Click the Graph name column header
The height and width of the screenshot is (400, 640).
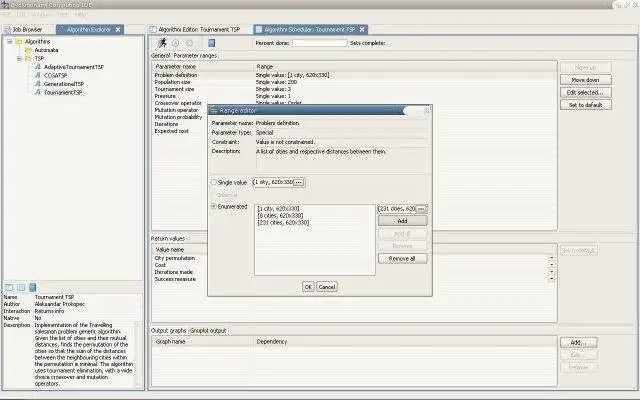tap(203, 342)
